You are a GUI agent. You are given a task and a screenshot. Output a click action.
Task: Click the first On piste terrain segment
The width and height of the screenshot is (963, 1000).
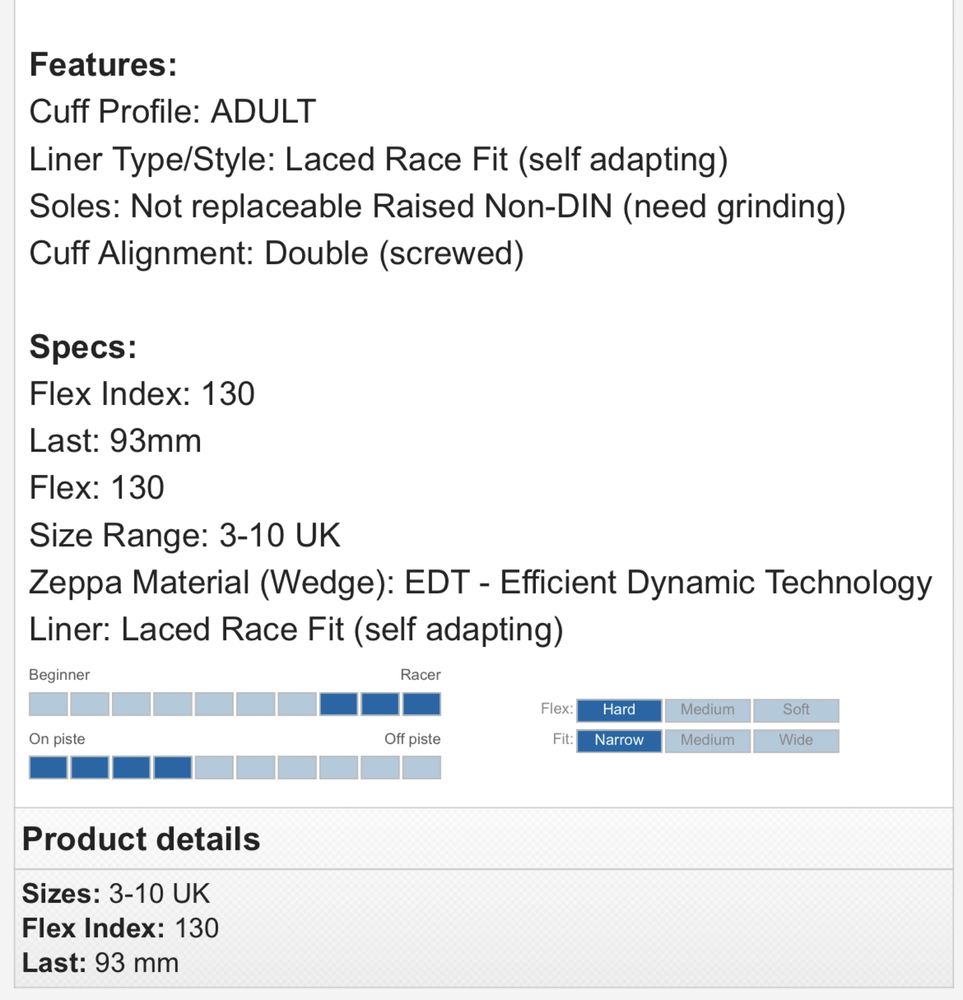pos(48,767)
